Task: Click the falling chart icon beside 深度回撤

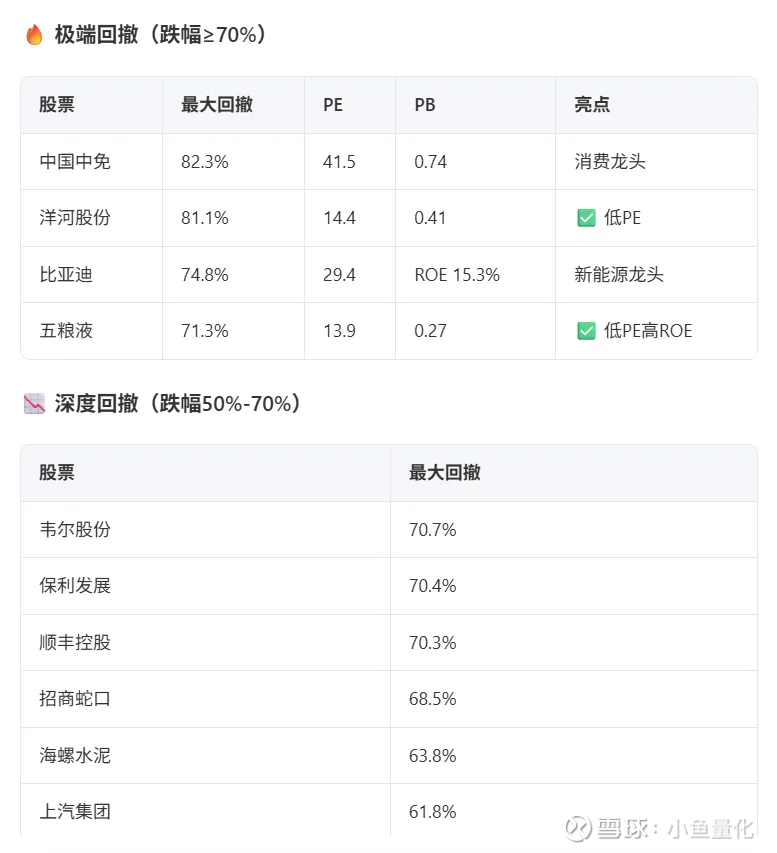Action: coord(34,404)
